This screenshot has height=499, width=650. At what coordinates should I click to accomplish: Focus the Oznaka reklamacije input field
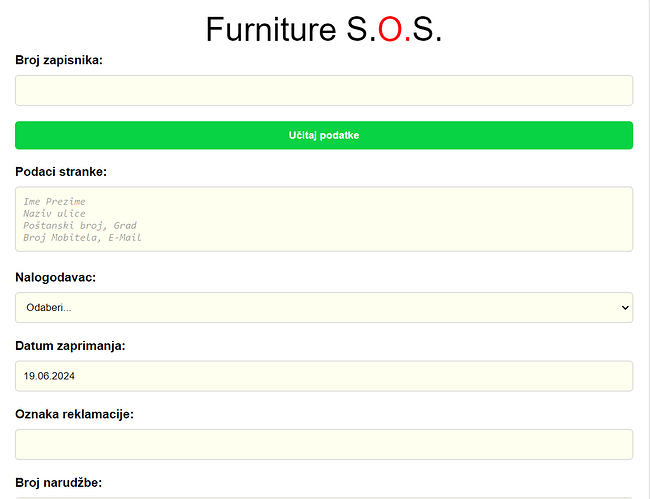tap(323, 444)
